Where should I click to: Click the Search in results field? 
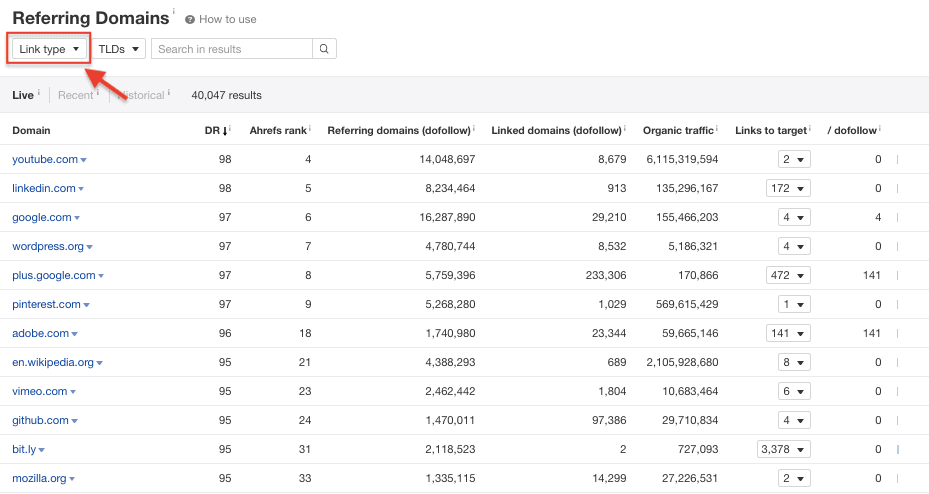231,49
